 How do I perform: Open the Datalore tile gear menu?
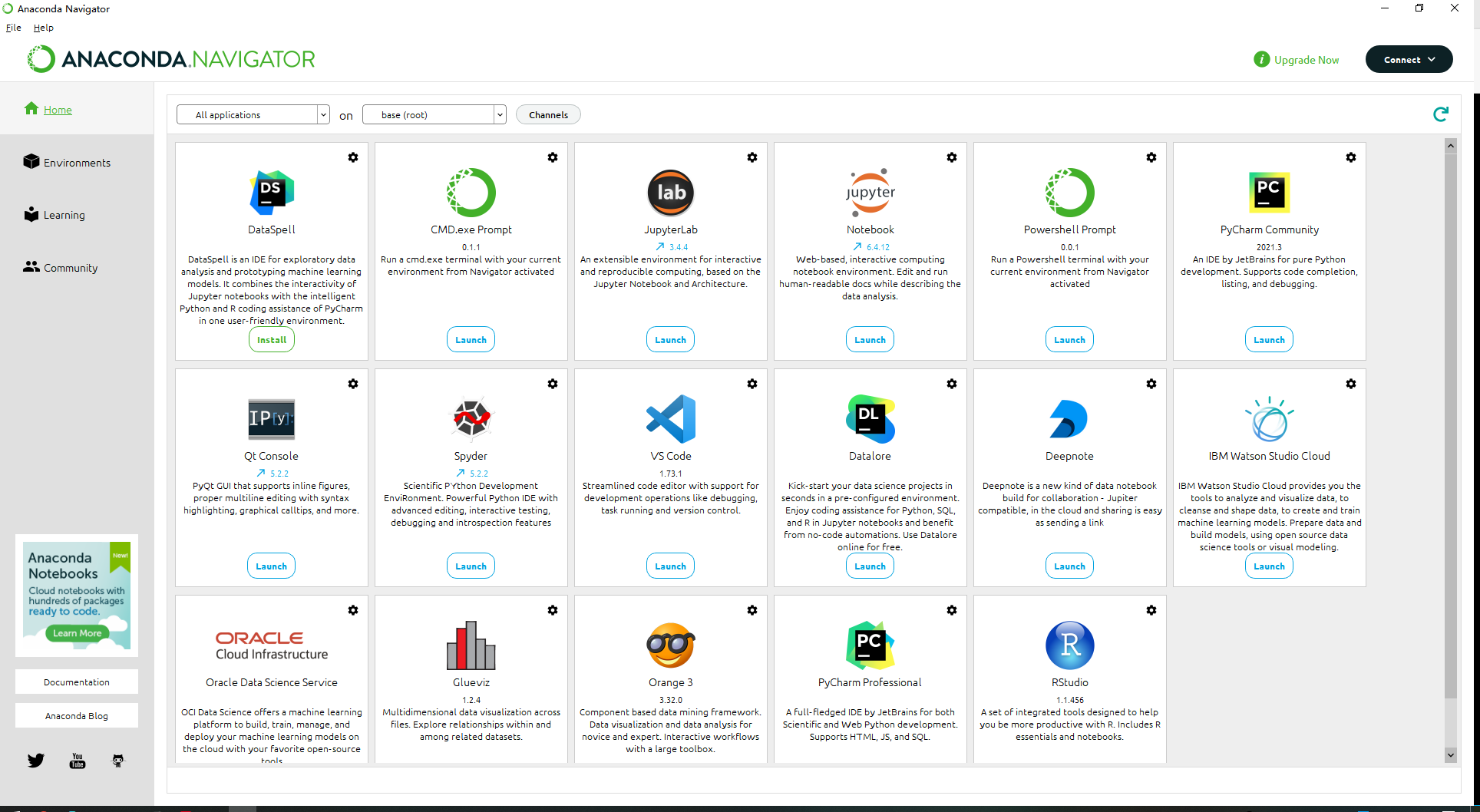(952, 384)
